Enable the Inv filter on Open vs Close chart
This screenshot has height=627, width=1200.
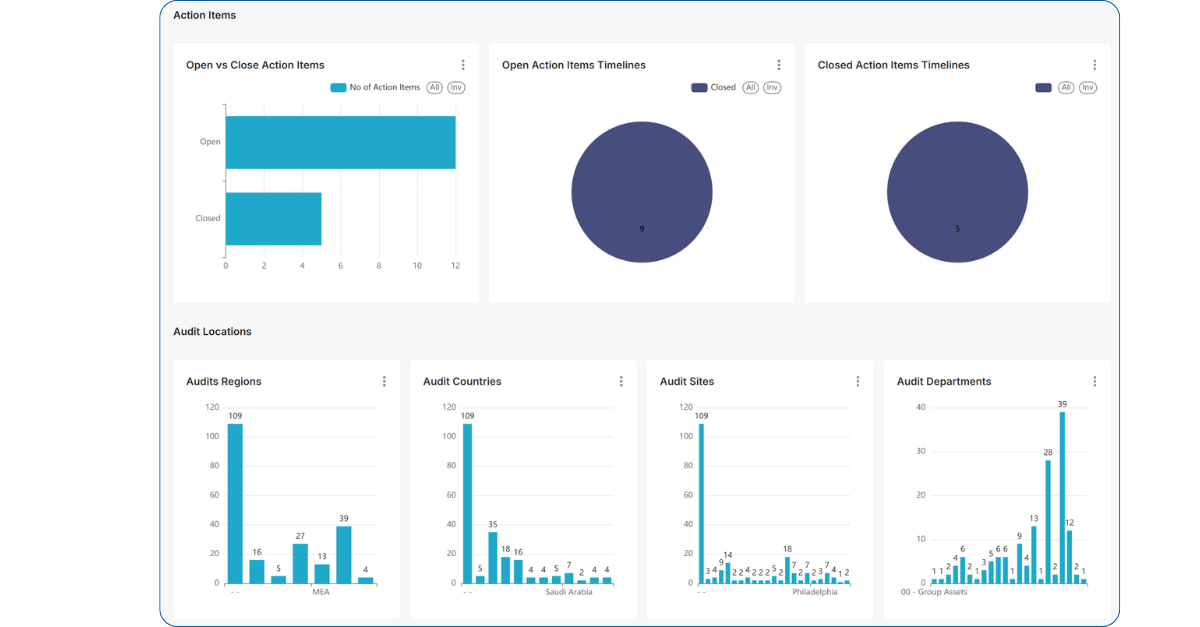pyautogui.click(x=456, y=87)
